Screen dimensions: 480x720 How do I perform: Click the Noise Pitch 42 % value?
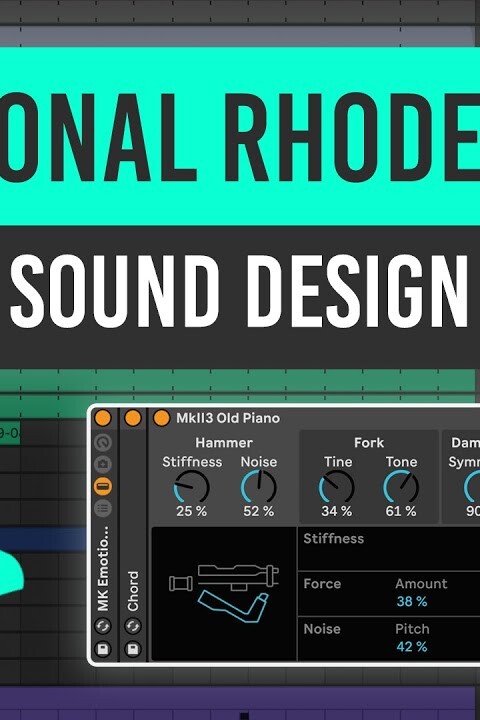click(412, 647)
